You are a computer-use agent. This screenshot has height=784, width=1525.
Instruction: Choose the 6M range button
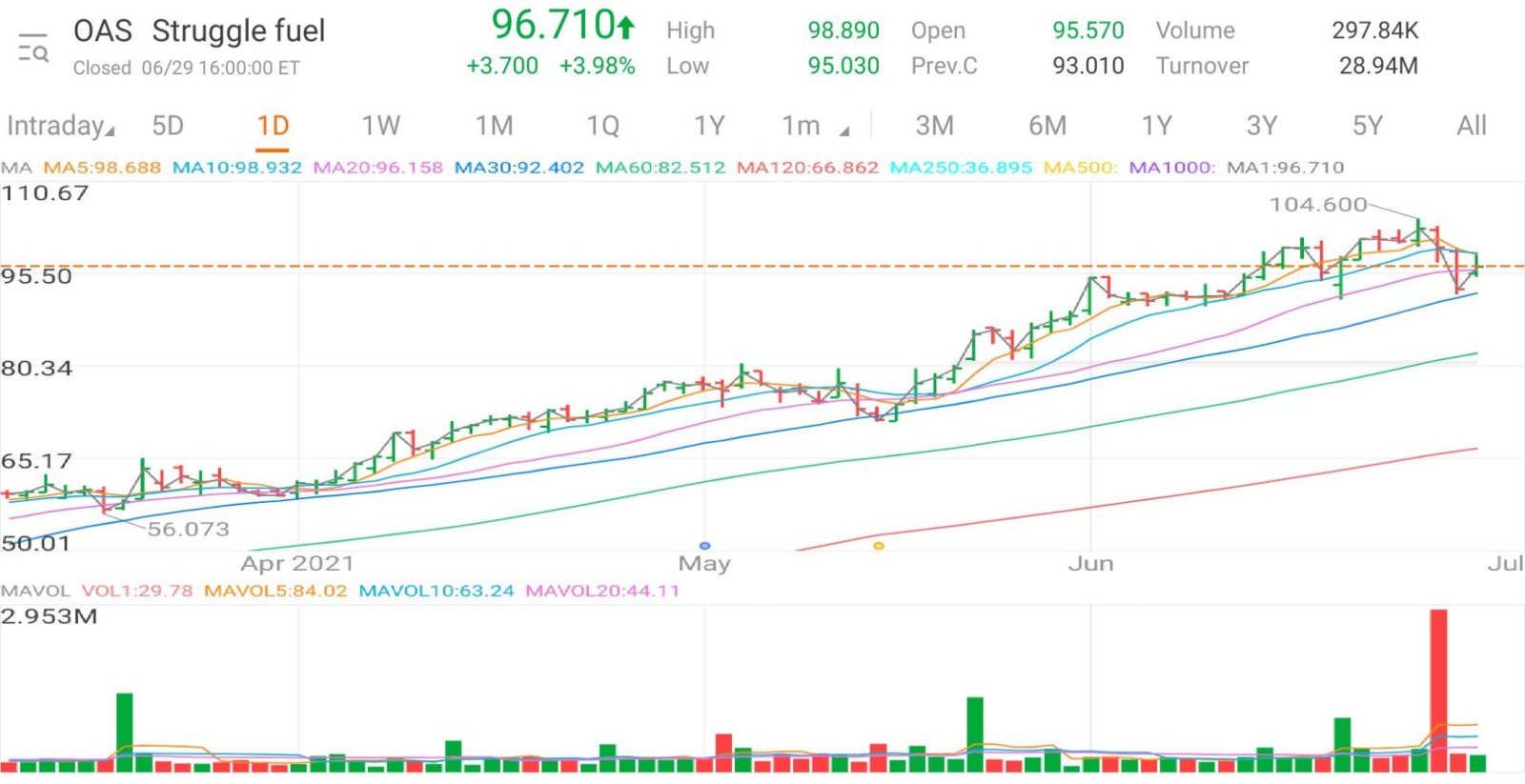[1047, 126]
